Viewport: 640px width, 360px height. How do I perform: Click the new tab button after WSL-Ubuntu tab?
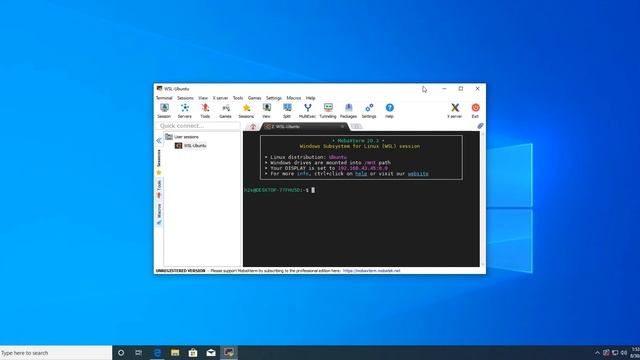(356, 127)
